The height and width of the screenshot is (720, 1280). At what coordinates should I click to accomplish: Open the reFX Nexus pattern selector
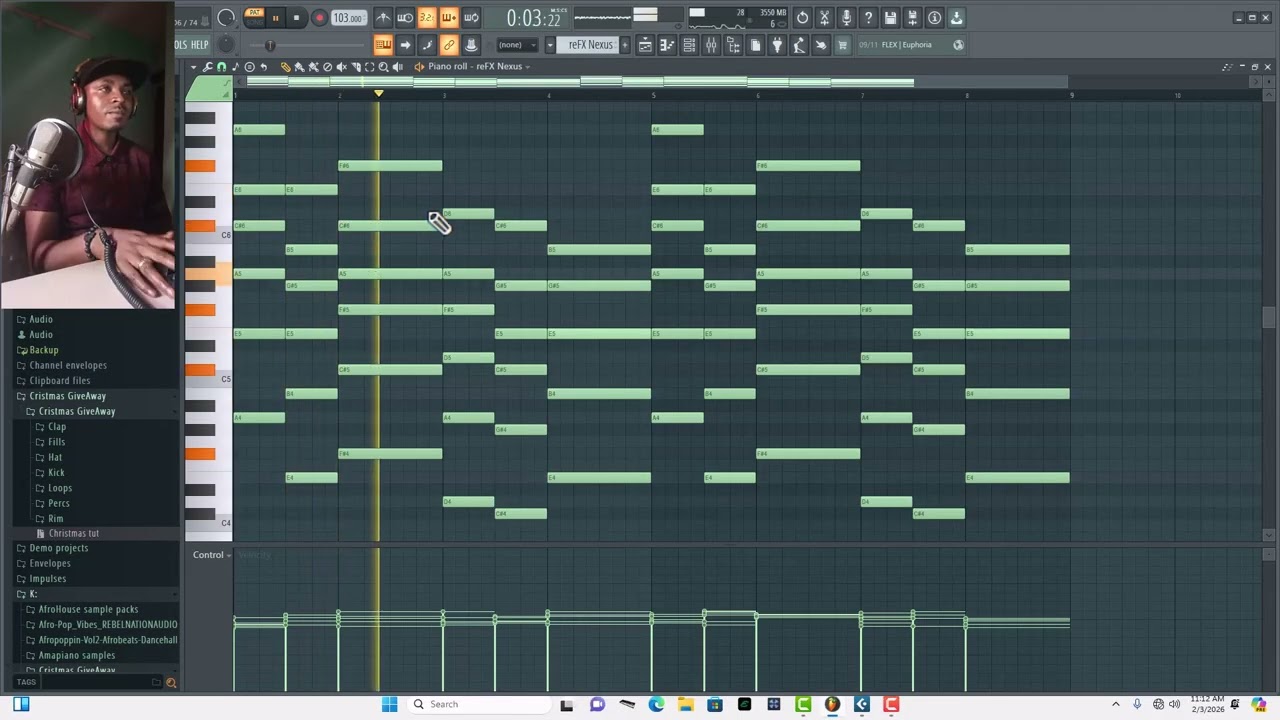pos(587,45)
